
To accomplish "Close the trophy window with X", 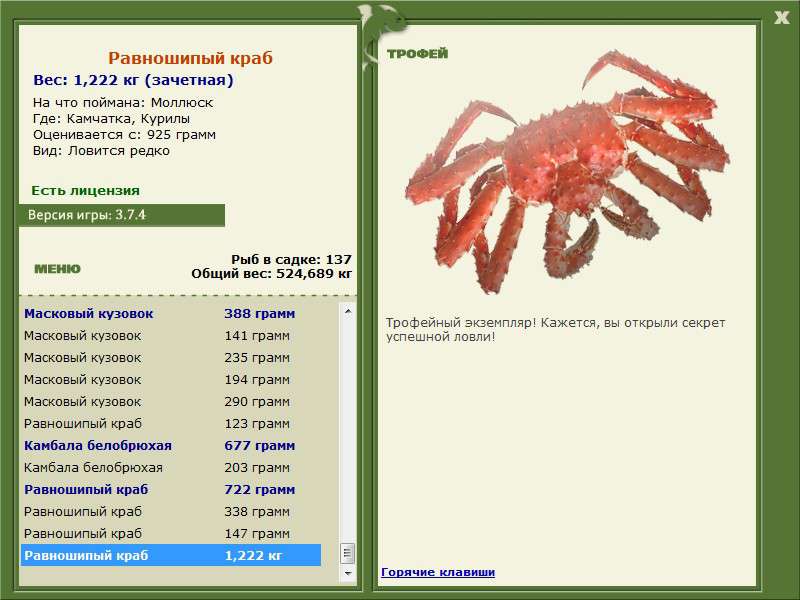I will point(781,18).
